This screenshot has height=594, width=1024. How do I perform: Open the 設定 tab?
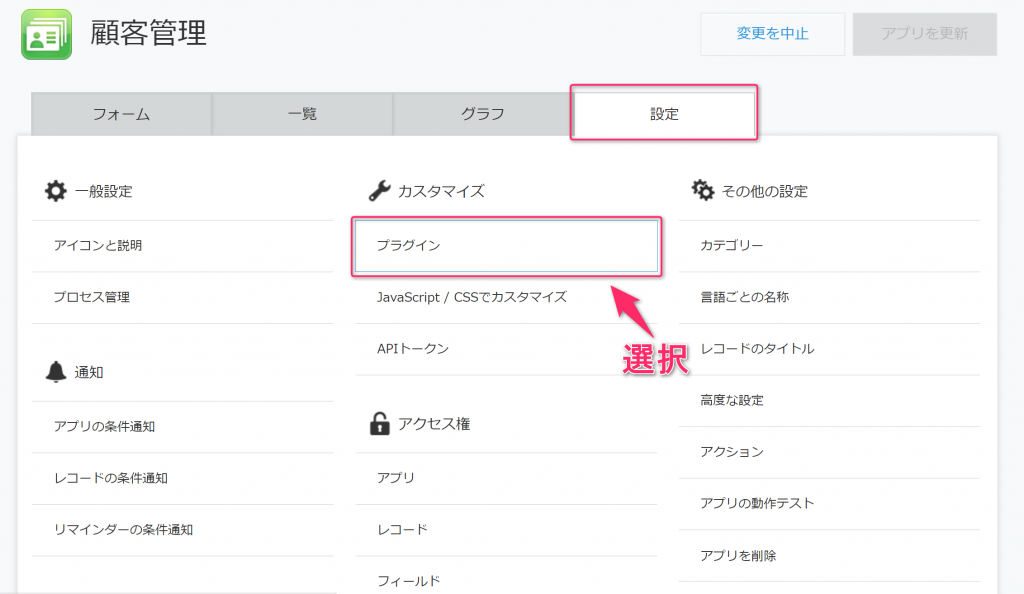point(664,114)
